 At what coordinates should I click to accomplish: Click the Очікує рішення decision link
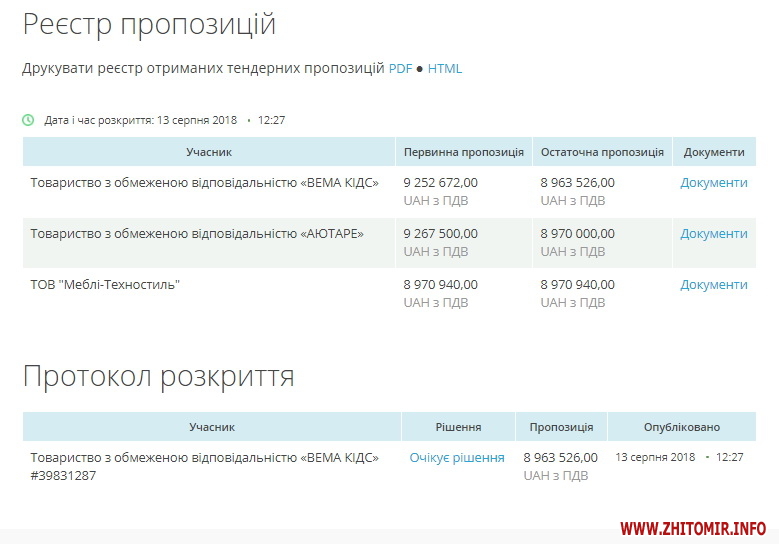click(457, 458)
